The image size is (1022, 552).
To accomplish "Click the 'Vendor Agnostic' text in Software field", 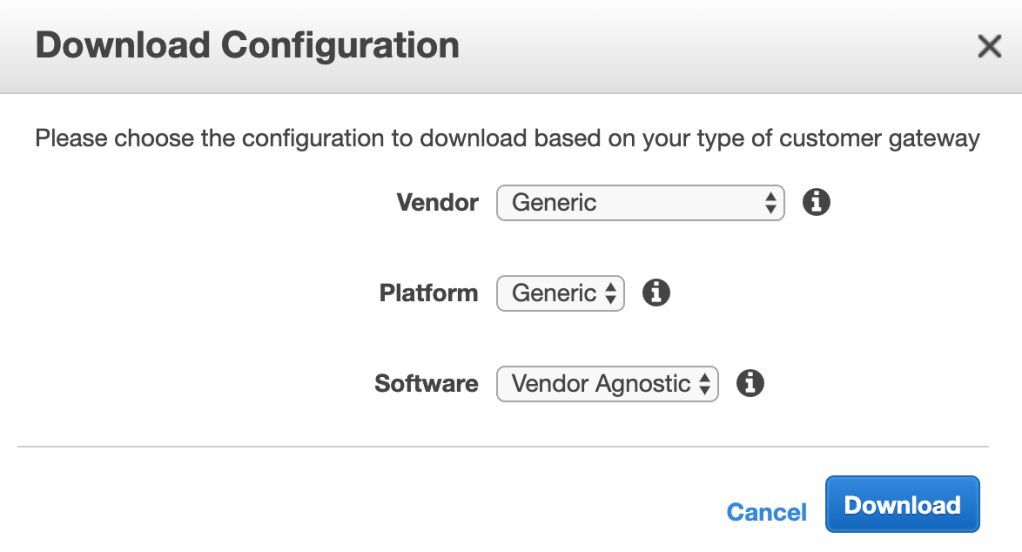I will coord(600,384).
